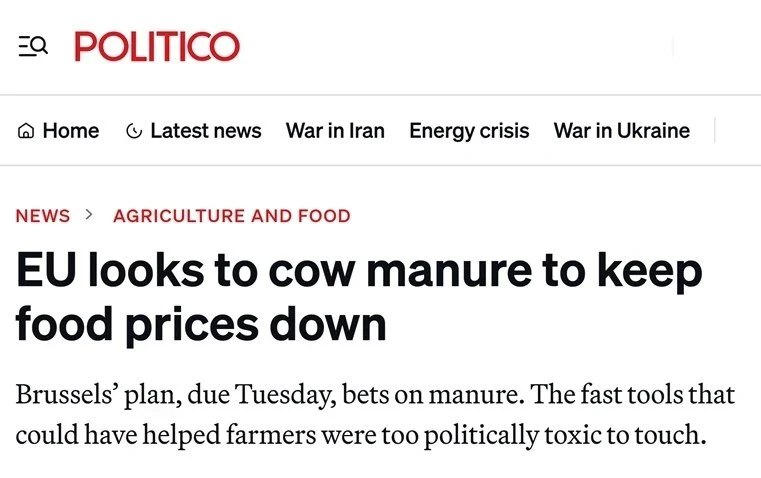The image size is (761, 478).
Task: Click the subheading starting with Brussels' plan
Action: click(x=375, y=394)
